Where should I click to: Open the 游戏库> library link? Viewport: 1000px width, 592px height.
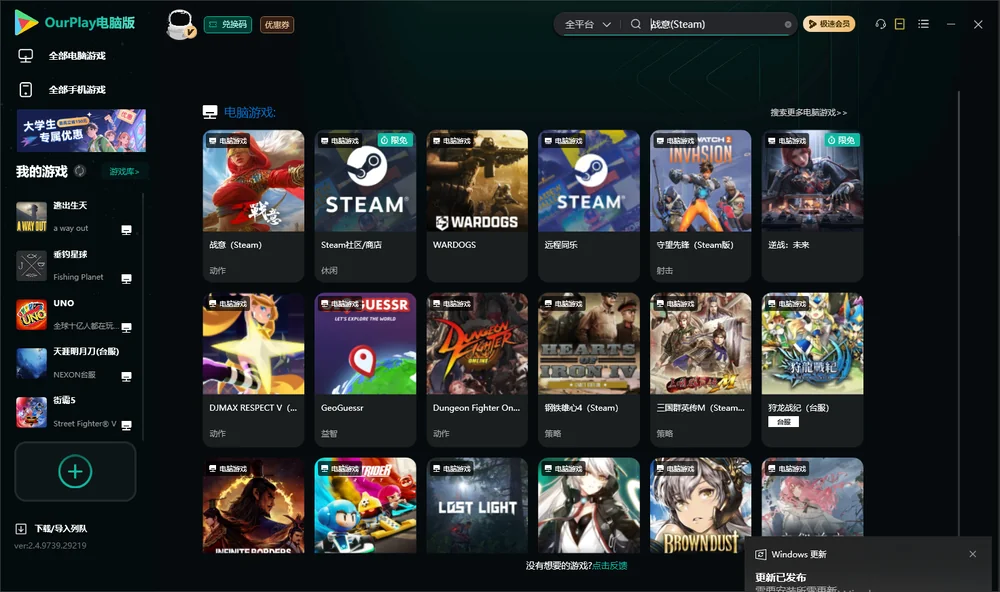click(124, 171)
